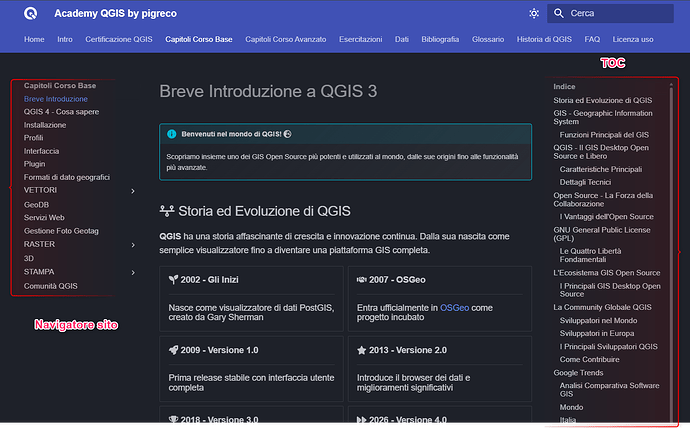Image resolution: width=690 pixels, height=428 pixels.
Task: Open the Glossario tab
Action: [x=488, y=39]
